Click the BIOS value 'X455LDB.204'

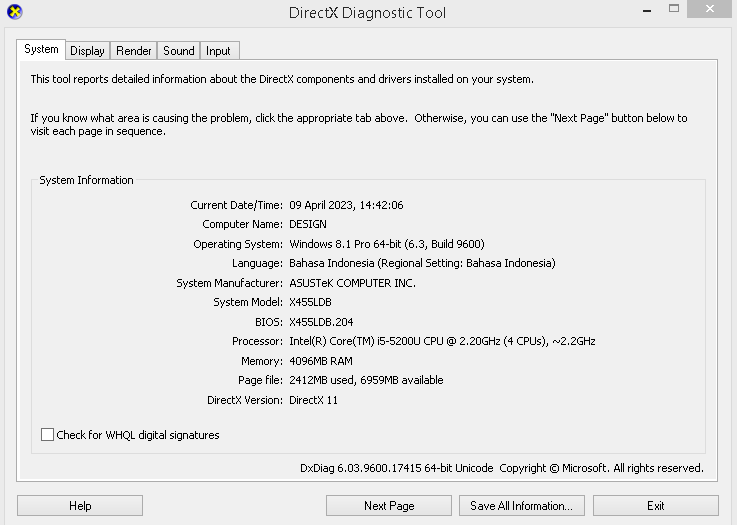321,322
